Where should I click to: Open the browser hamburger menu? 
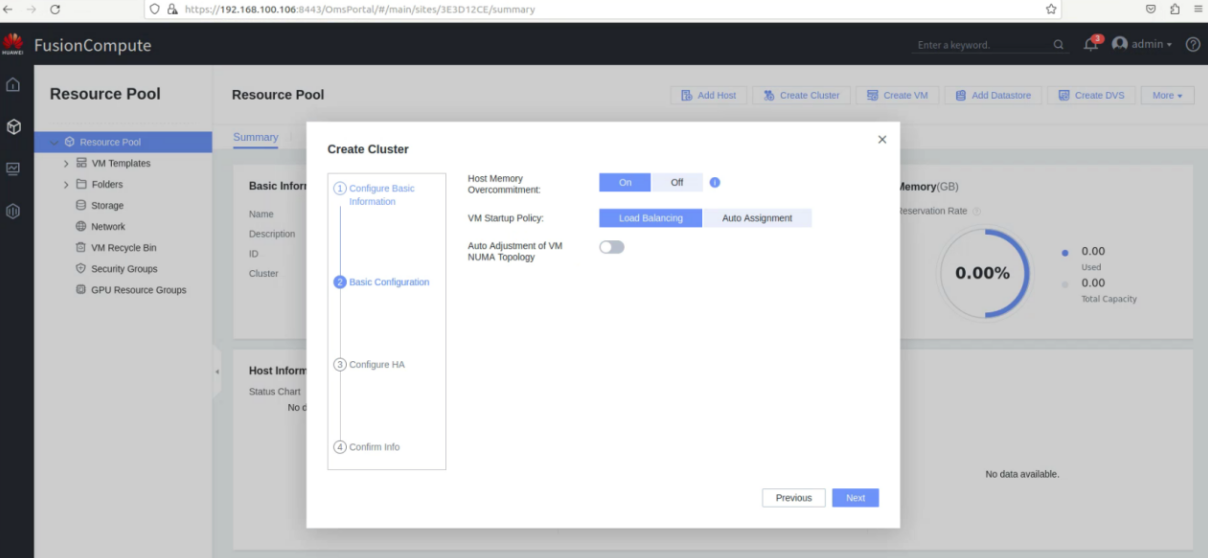(1198, 9)
